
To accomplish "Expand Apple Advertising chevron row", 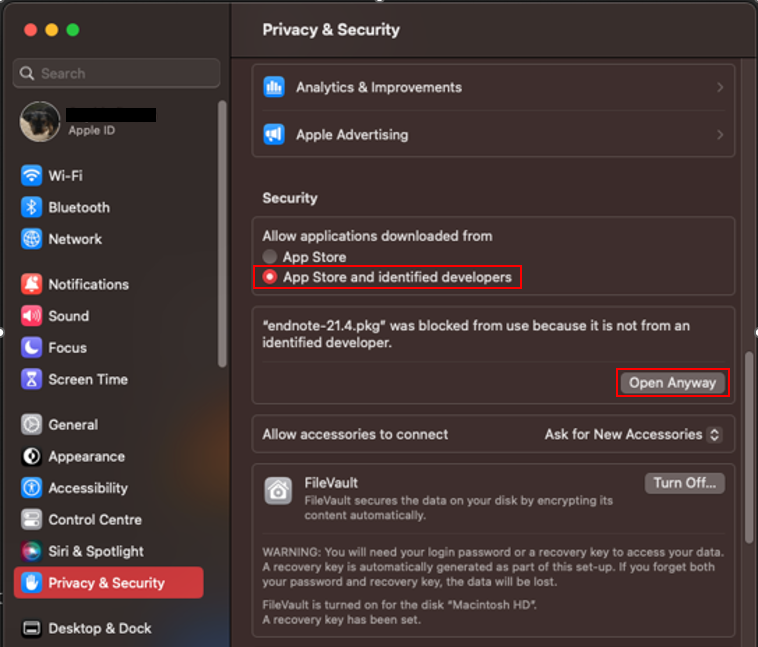I will 719,135.
